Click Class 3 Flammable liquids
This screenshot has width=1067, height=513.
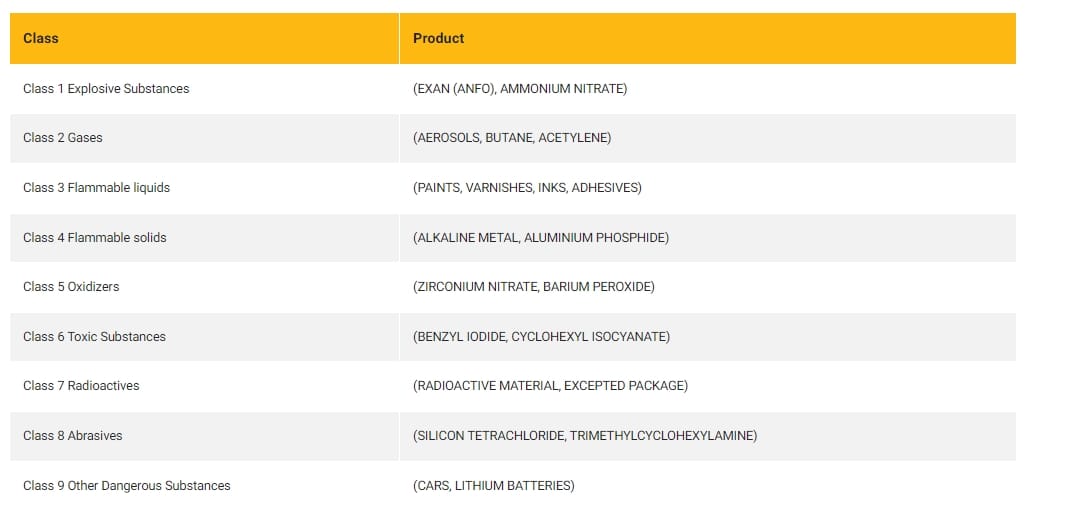(x=97, y=187)
